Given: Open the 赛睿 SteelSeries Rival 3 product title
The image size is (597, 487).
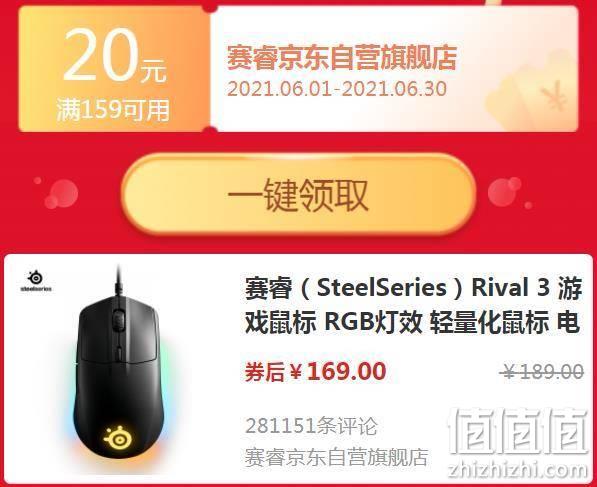Looking at the screenshot, I should tap(413, 305).
